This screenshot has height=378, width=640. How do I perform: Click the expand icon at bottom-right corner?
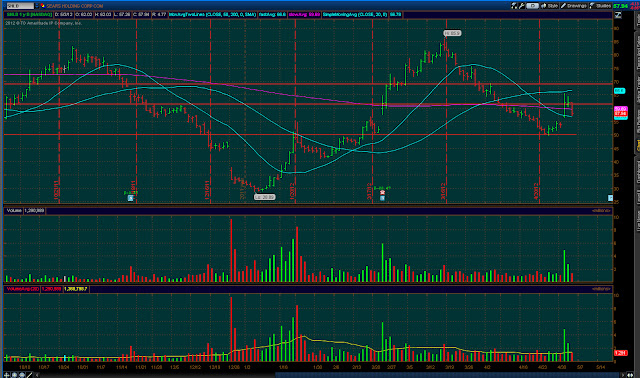click(x=630, y=375)
